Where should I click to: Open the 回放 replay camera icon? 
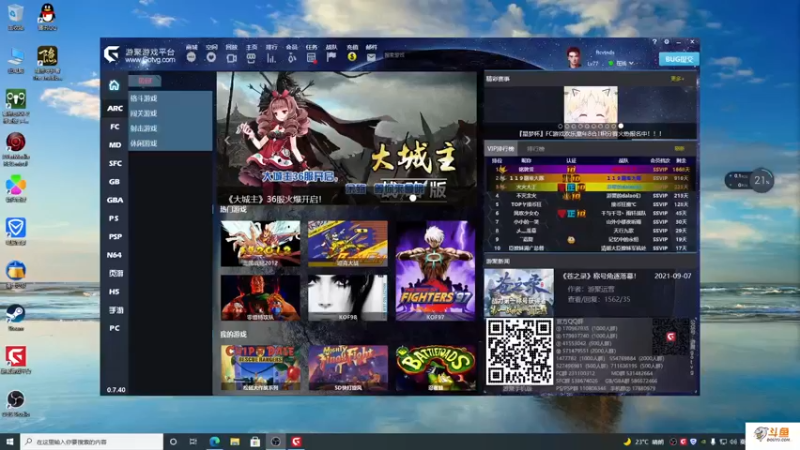[231, 58]
